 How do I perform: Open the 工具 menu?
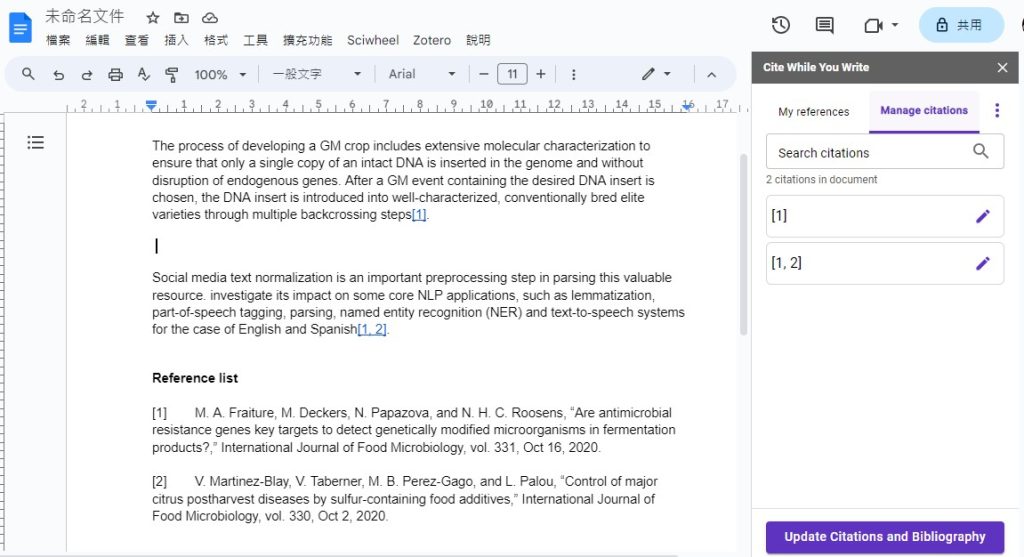pyautogui.click(x=255, y=40)
